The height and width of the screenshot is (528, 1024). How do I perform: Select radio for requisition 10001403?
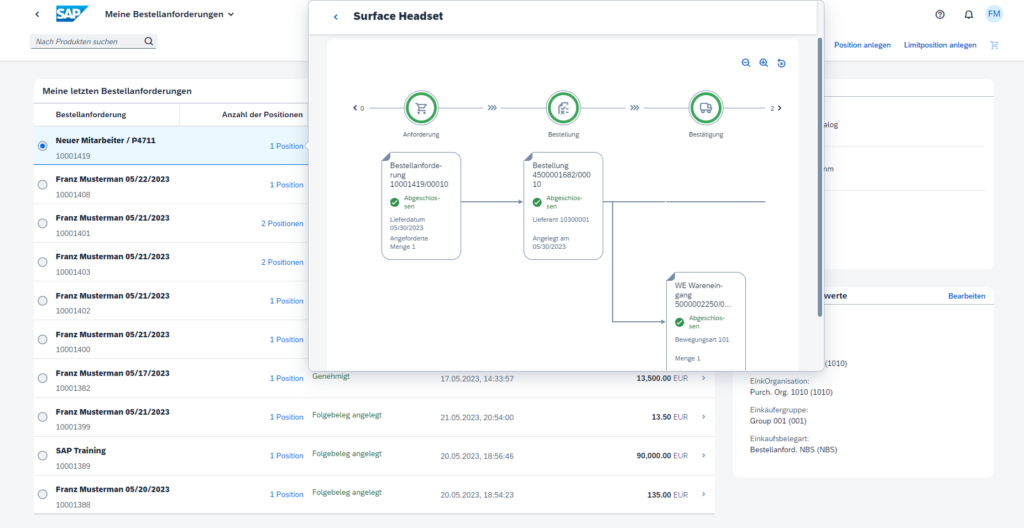pos(42,262)
